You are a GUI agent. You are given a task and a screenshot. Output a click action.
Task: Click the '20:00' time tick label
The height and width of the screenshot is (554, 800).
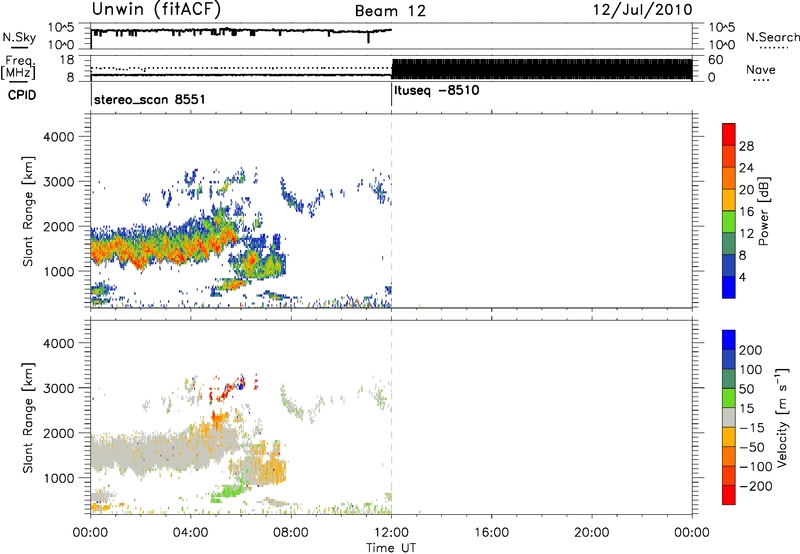pyautogui.click(x=592, y=533)
